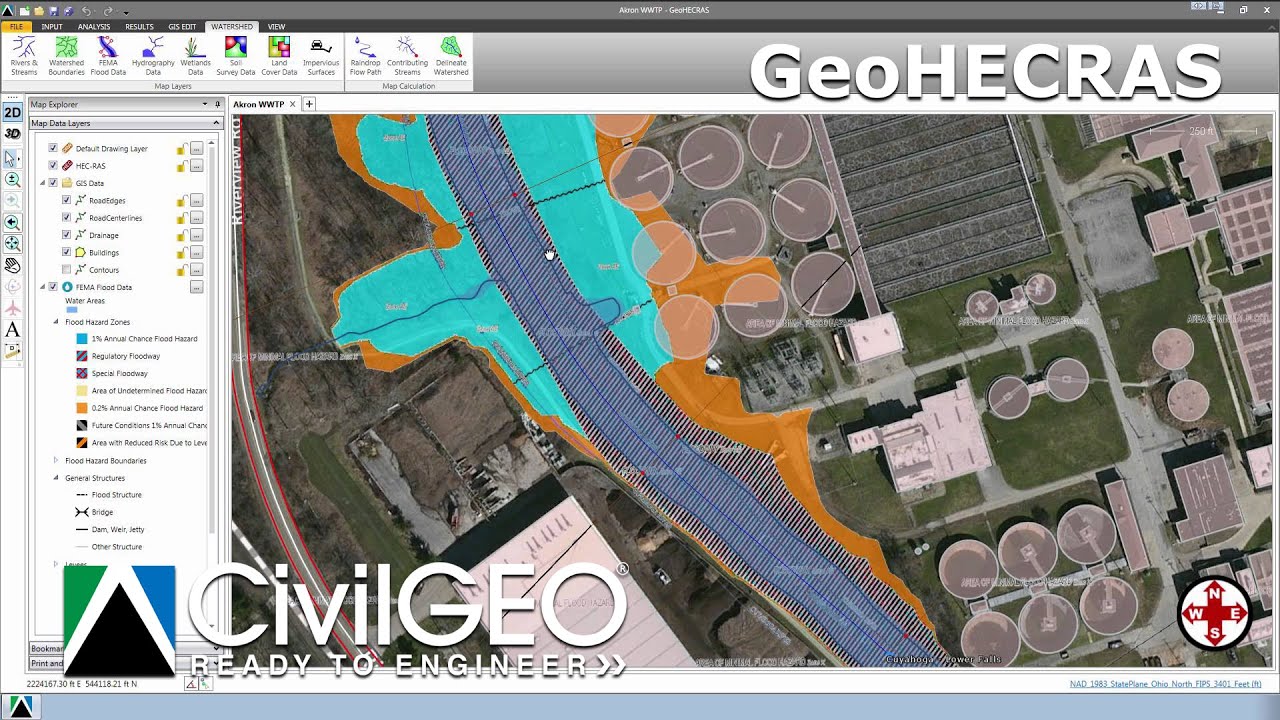Select the text annotation A tool
This screenshot has height=720, width=1280.
tap(12, 329)
